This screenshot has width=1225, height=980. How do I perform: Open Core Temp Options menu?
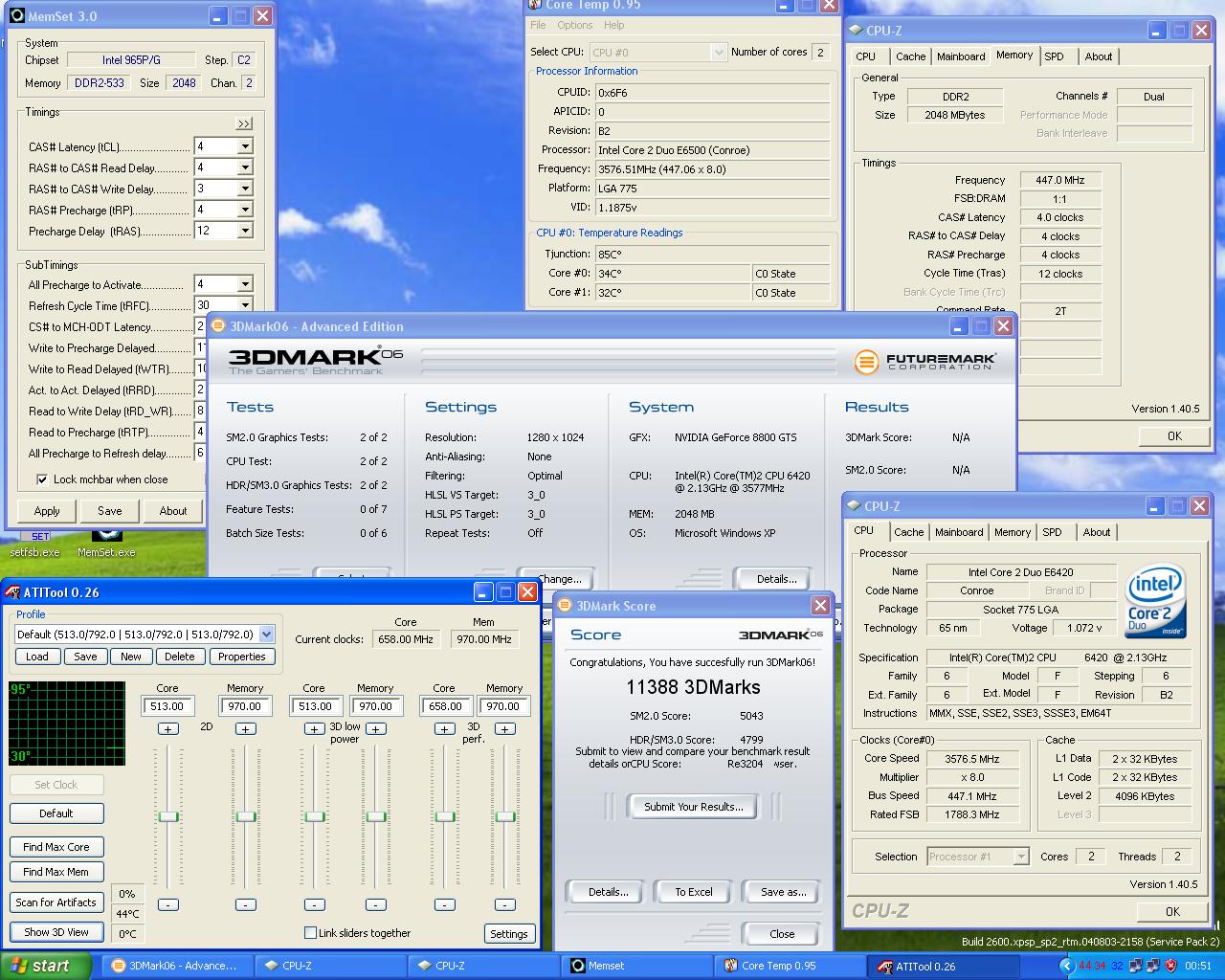coord(574,25)
